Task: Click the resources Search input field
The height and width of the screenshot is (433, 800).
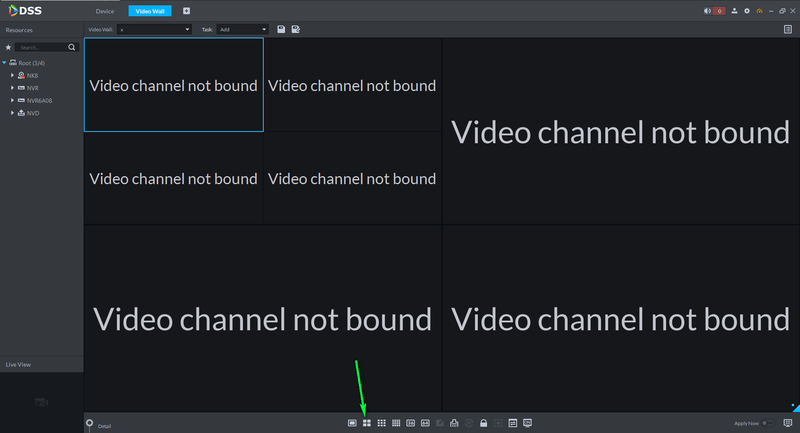Action: 42,47
